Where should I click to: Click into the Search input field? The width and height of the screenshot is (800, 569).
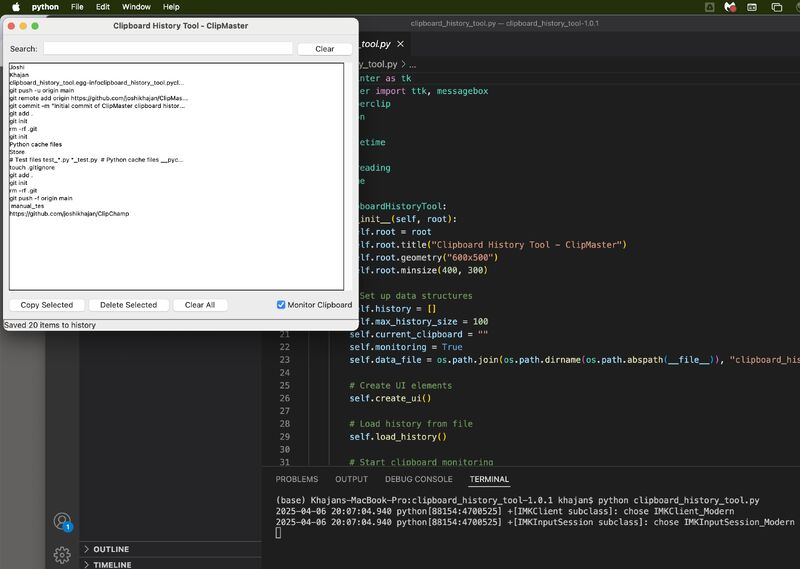pos(167,48)
